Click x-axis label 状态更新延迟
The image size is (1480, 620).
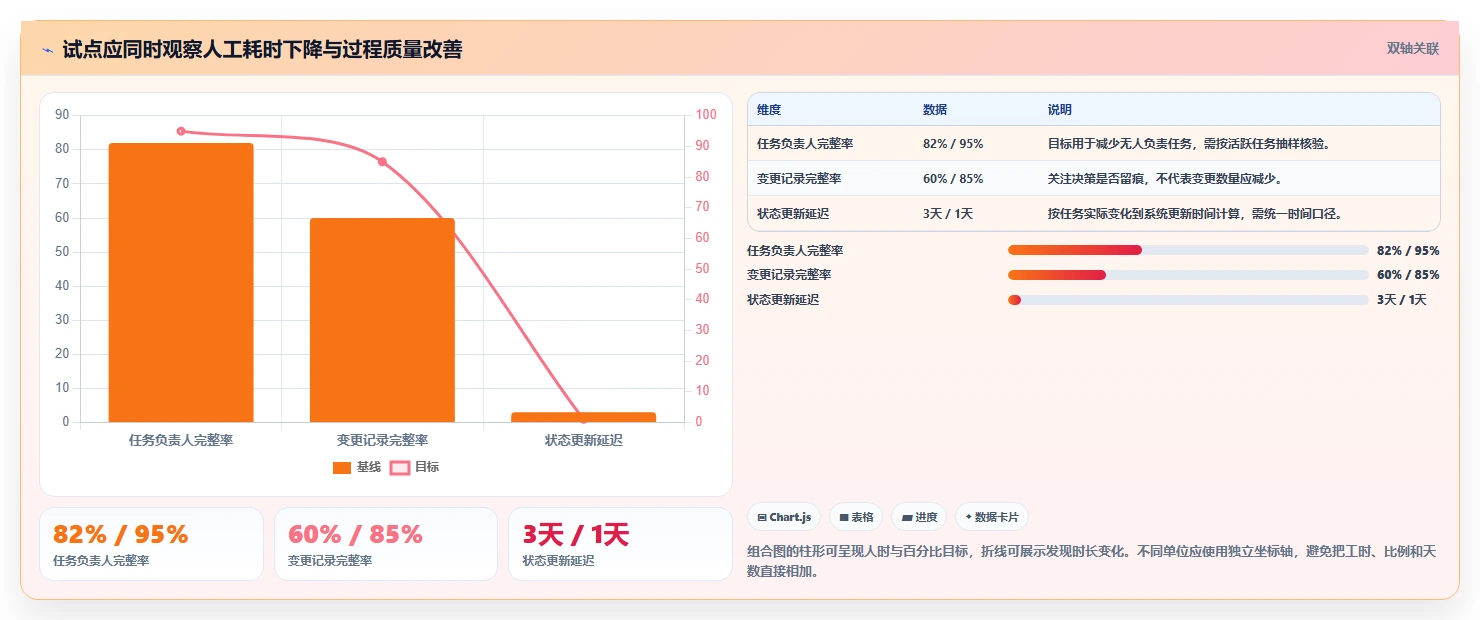pyautogui.click(x=583, y=440)
